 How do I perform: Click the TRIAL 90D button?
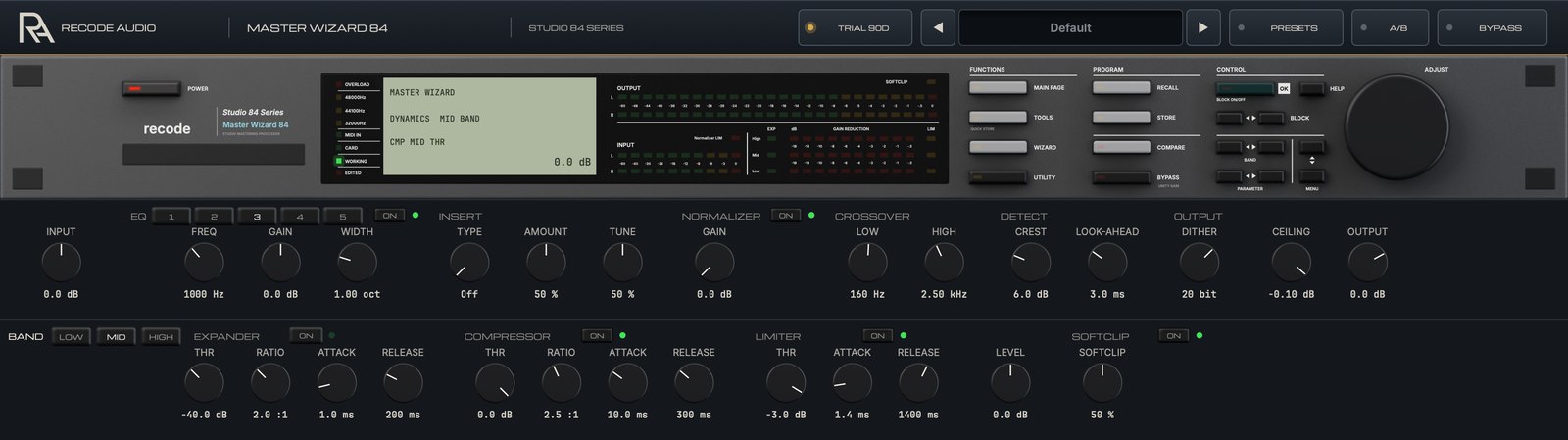coord(855,27)
